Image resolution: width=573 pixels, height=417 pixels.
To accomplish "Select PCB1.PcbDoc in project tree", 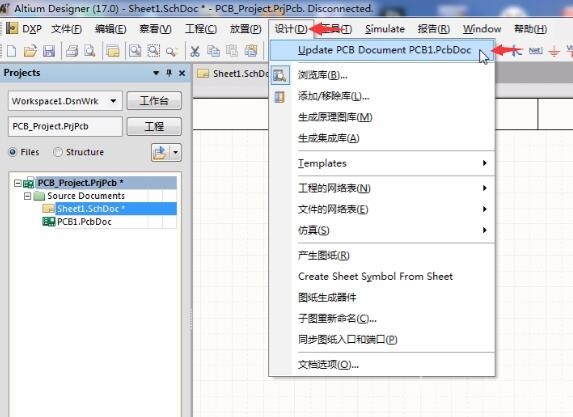I will (x=84, y=222).
